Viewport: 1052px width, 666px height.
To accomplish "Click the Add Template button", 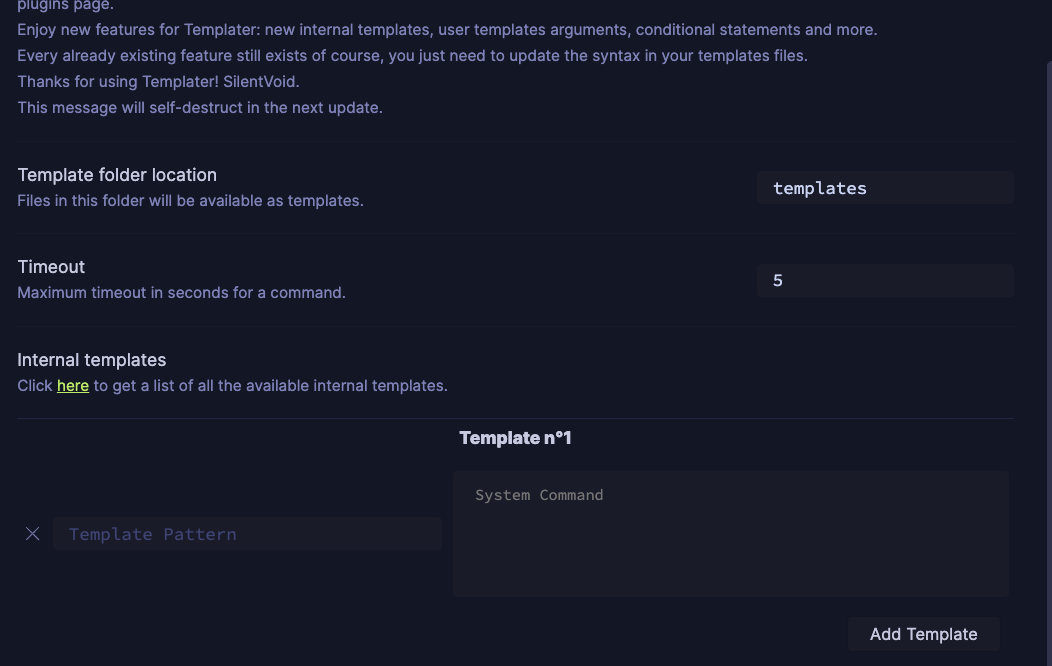I will (x=923, y=634).
